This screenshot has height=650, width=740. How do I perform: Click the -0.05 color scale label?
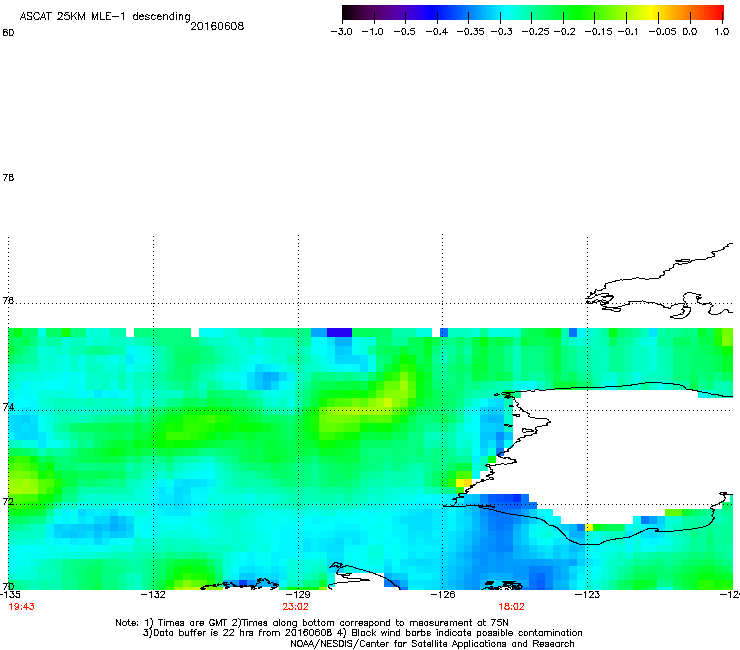tap(662, 32)
